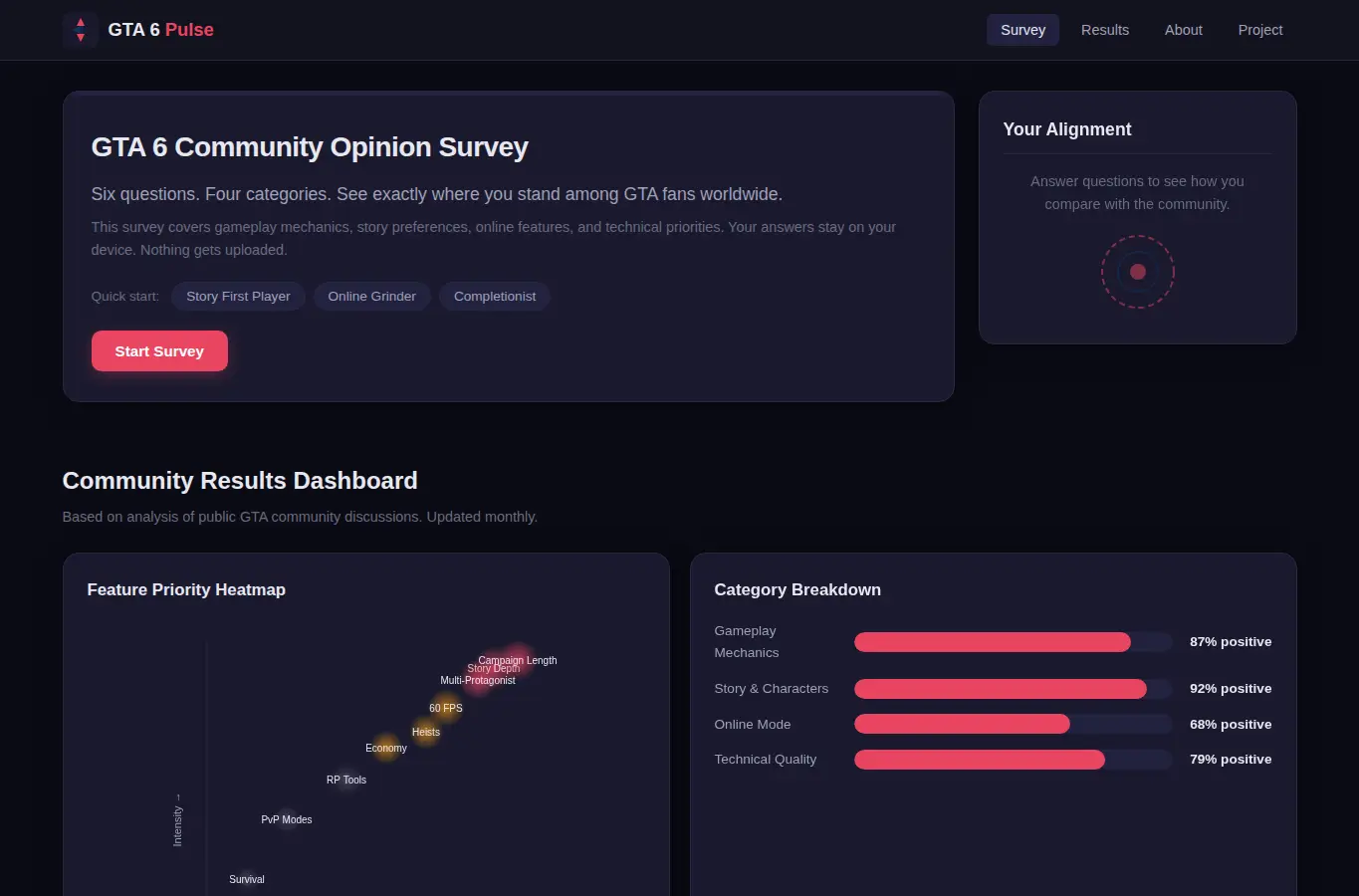
Task: Click the 'Feature Priority Heatmap' heading
Action: click(186, 589)
